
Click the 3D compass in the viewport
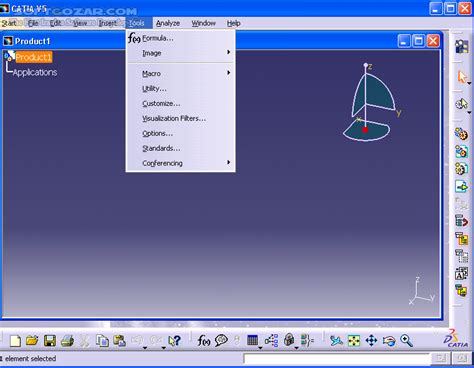coord(372,103)
